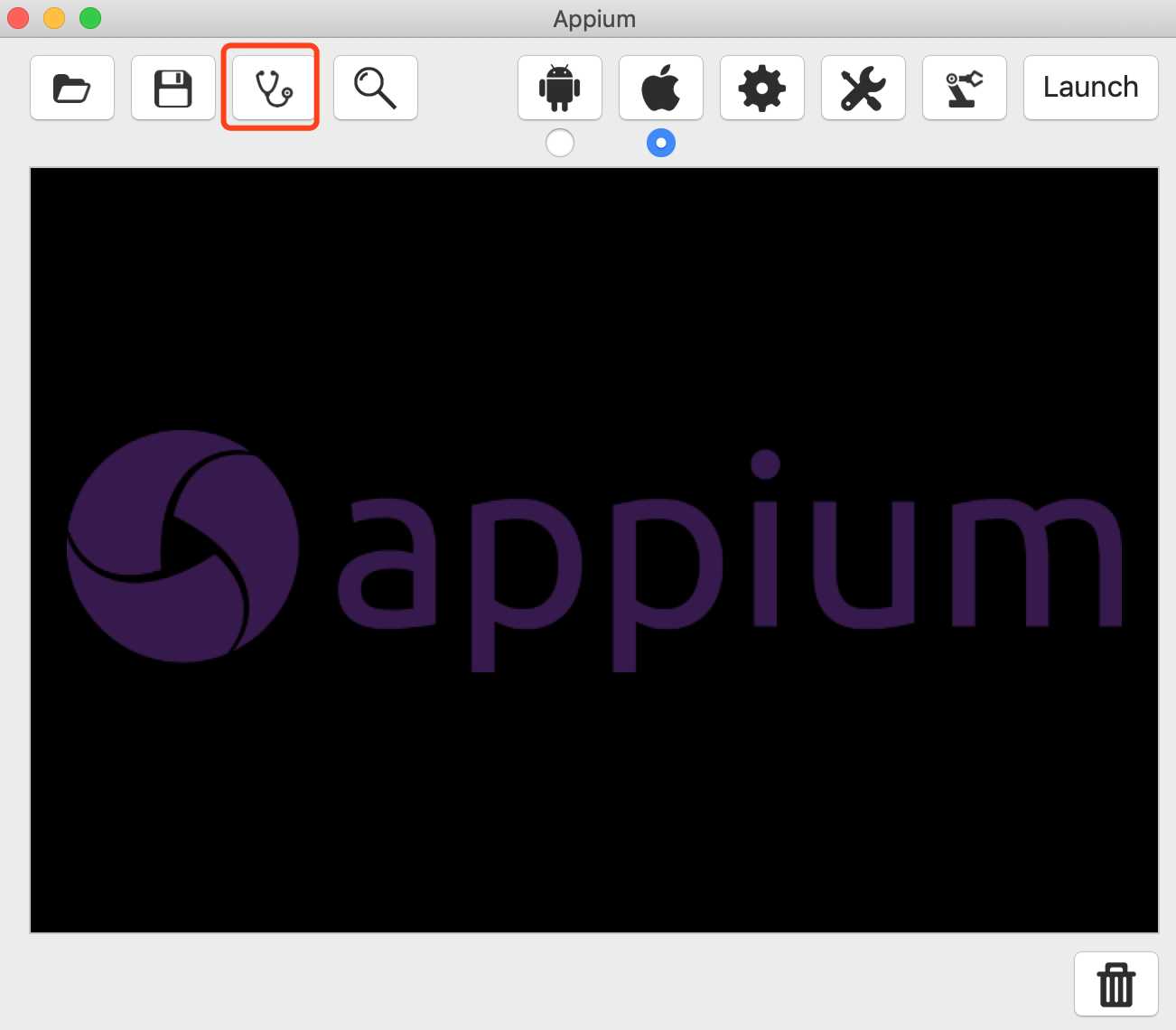
Task: Open Robot Settings with the robotic arm icon
Action: 965,88
